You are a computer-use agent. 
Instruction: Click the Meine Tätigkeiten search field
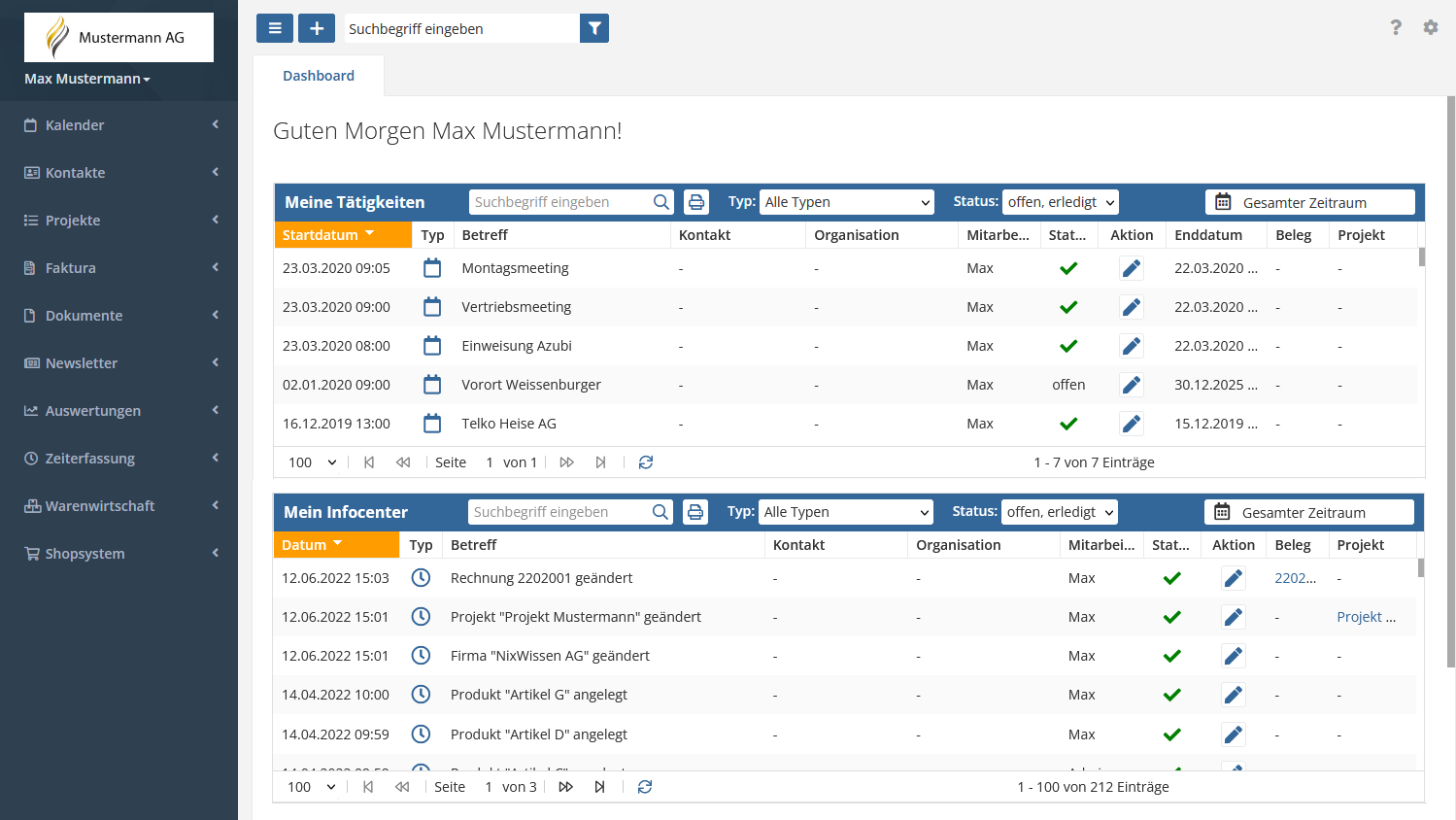click(x=560, y=202)
